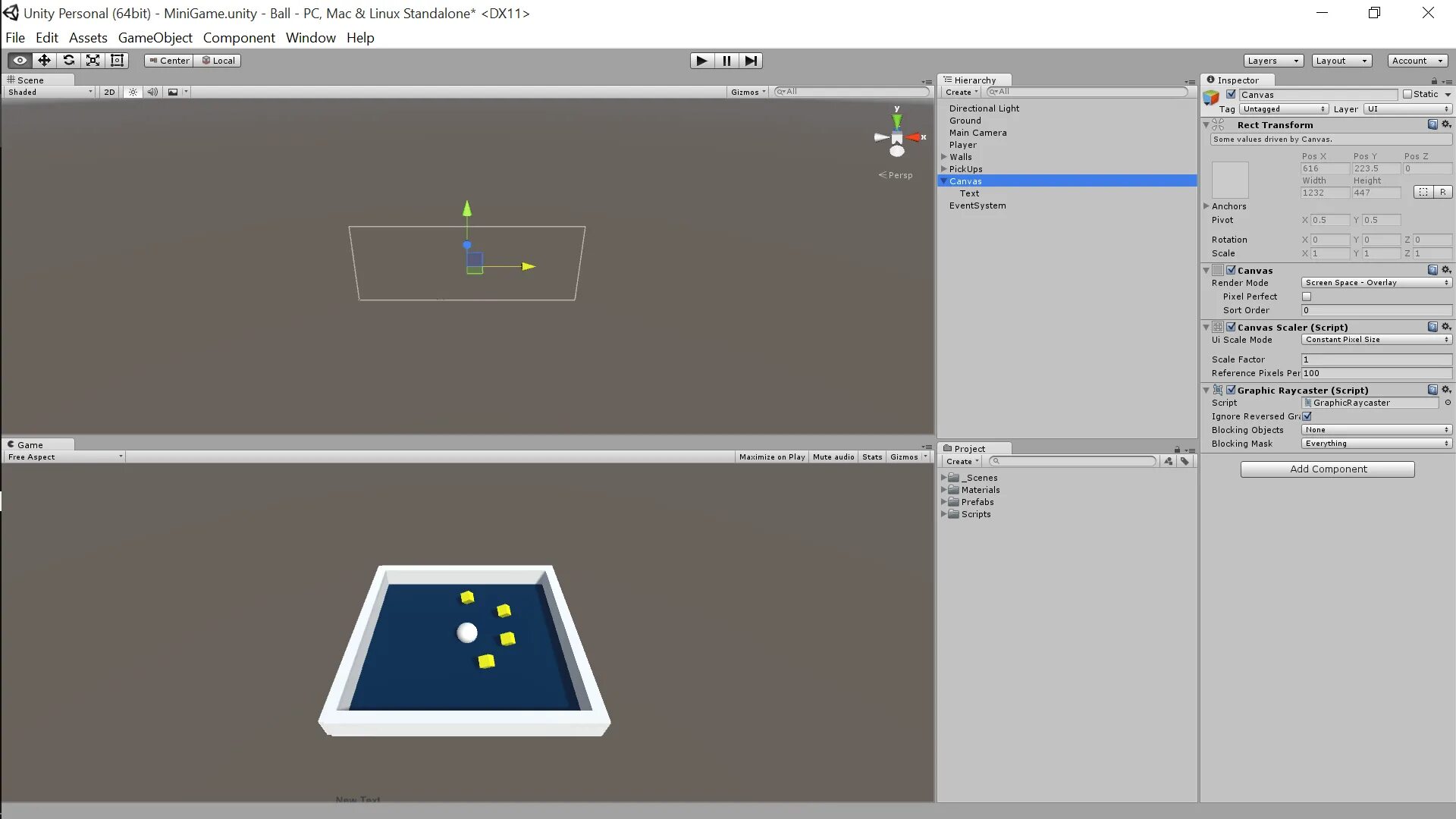1456x819 pixels.
Task: Select the Scale tool
Action: coord(93,61)
